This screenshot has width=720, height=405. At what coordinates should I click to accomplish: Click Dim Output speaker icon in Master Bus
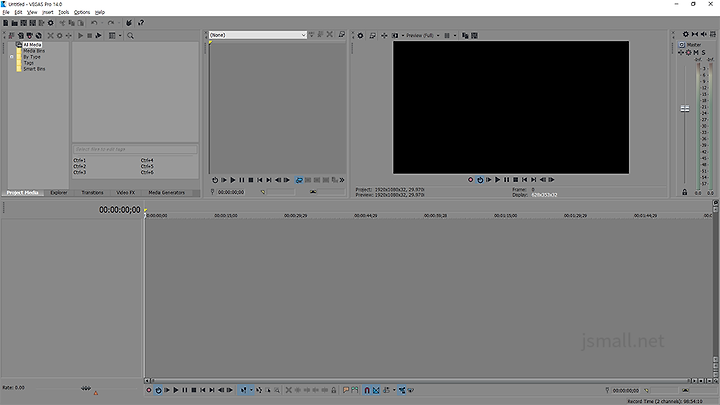click(704, 34)
